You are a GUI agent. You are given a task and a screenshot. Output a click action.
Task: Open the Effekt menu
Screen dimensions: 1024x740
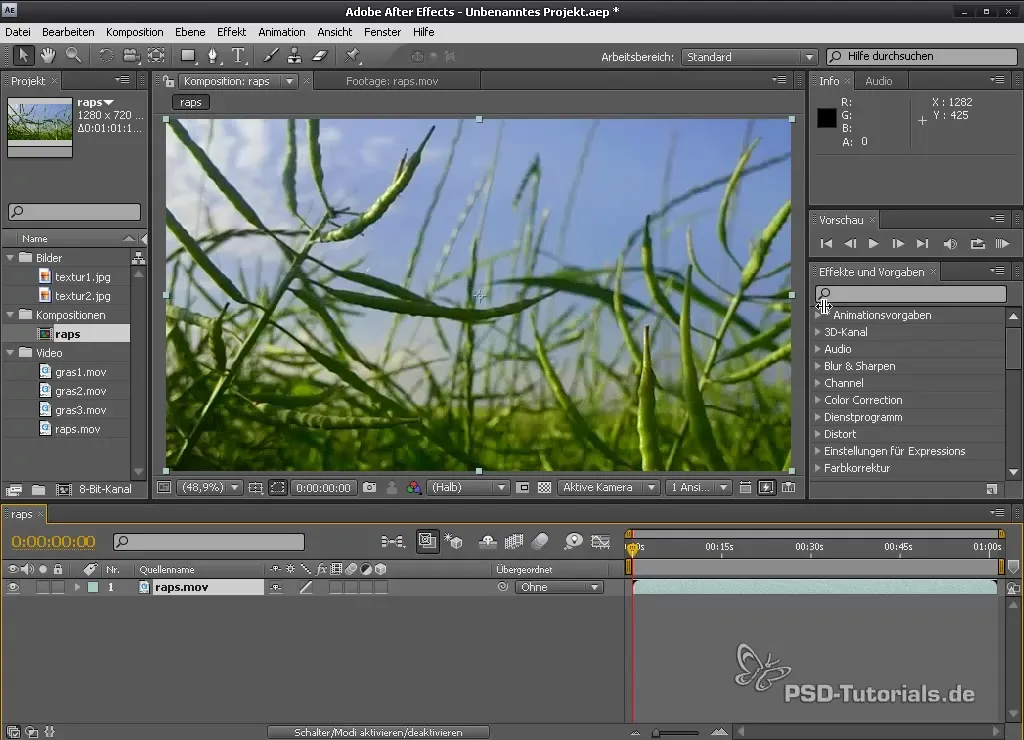coord(231,32)
